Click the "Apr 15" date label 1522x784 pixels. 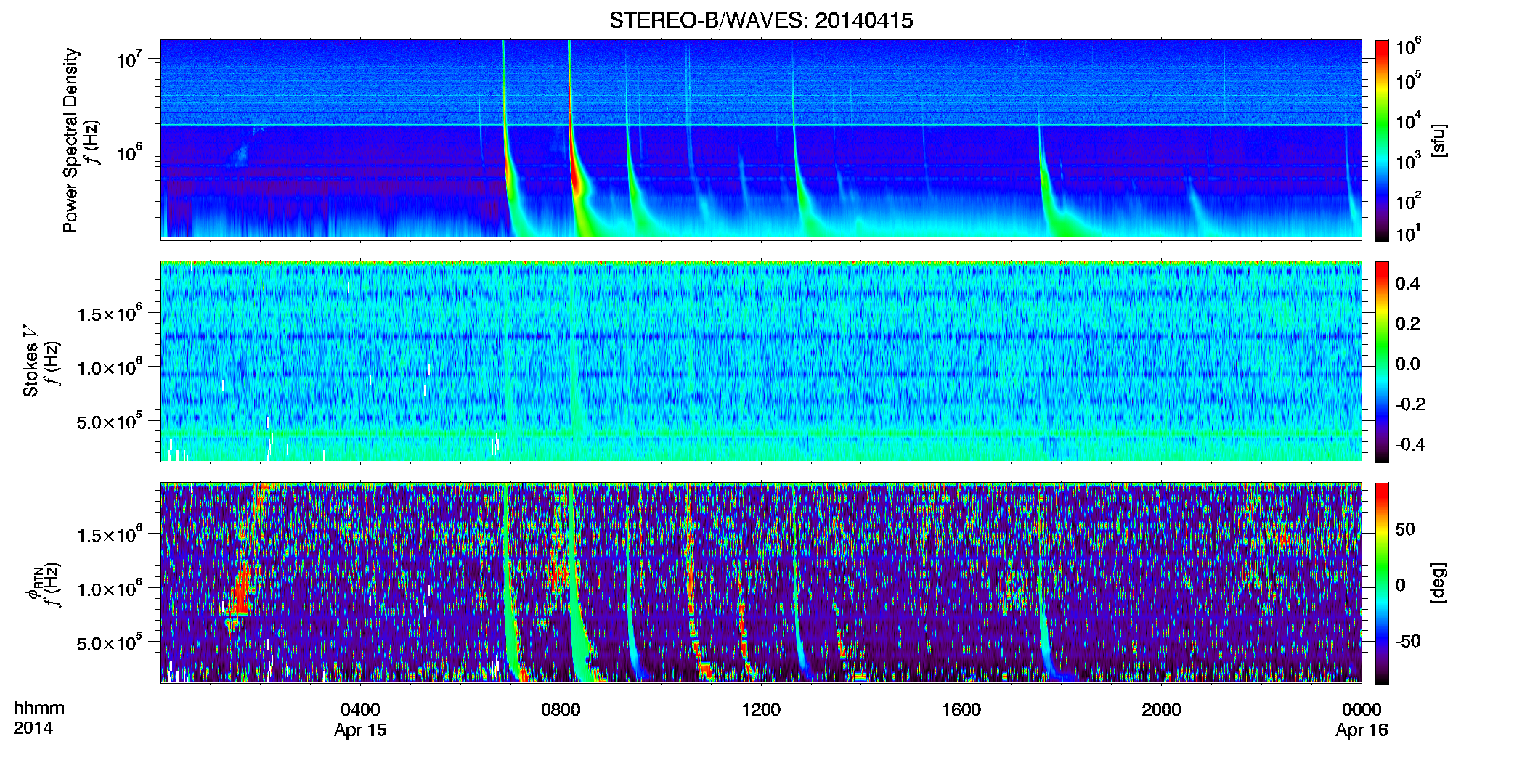360,730
